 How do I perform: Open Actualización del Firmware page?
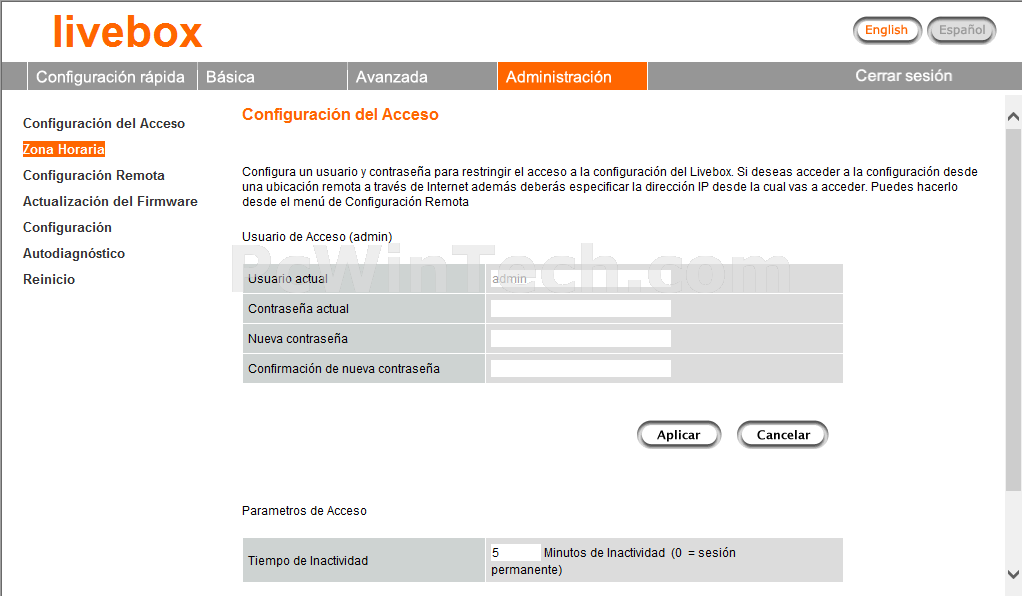click(x=110, y=201)
